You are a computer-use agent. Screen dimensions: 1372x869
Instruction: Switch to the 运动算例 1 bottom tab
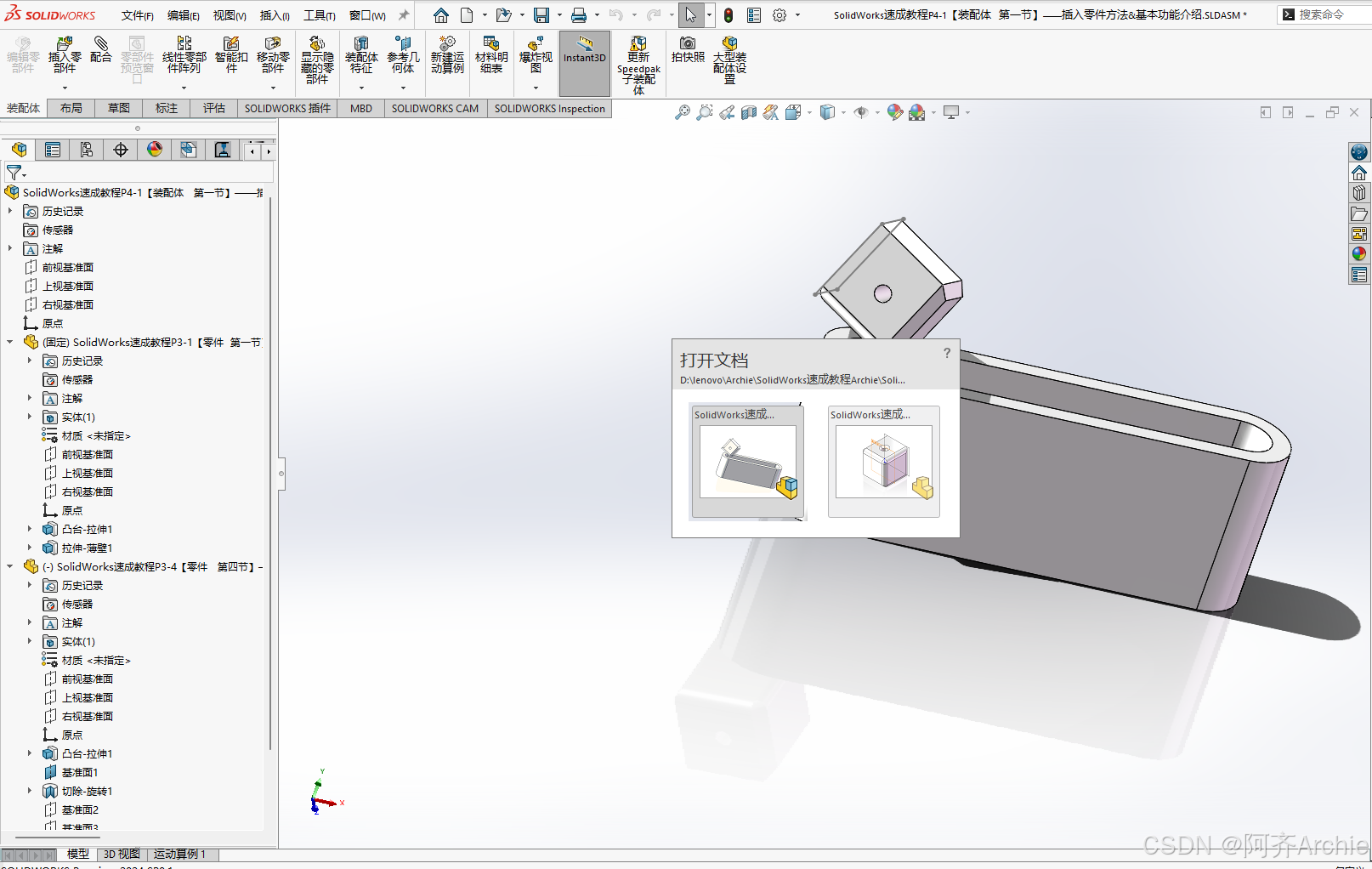click(x=179, y=854)
